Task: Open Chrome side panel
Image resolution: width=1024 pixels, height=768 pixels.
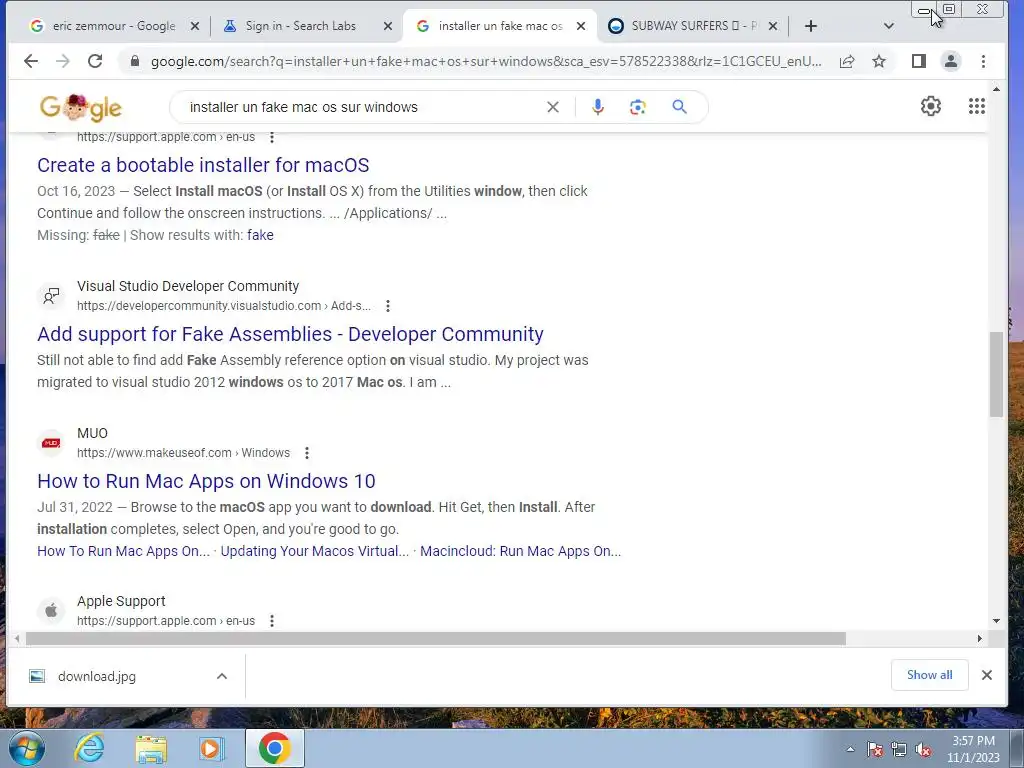Action: [919, 61]
